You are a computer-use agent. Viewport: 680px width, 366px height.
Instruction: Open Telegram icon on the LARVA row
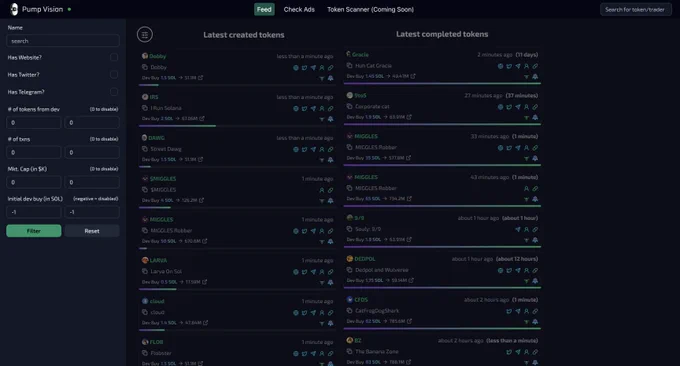pyautogui.click(x=313, y=272)
